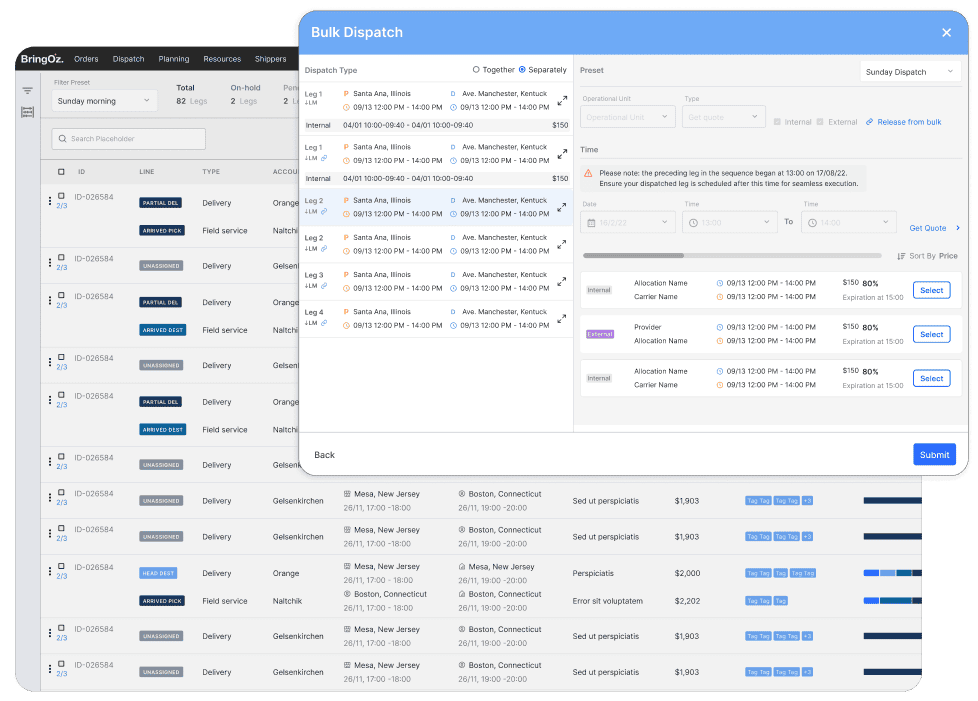Click the layout icon below the sidebar filter icon
This screenshot has width=978, height=701.
pyautogui.click(x=27, y=112)
